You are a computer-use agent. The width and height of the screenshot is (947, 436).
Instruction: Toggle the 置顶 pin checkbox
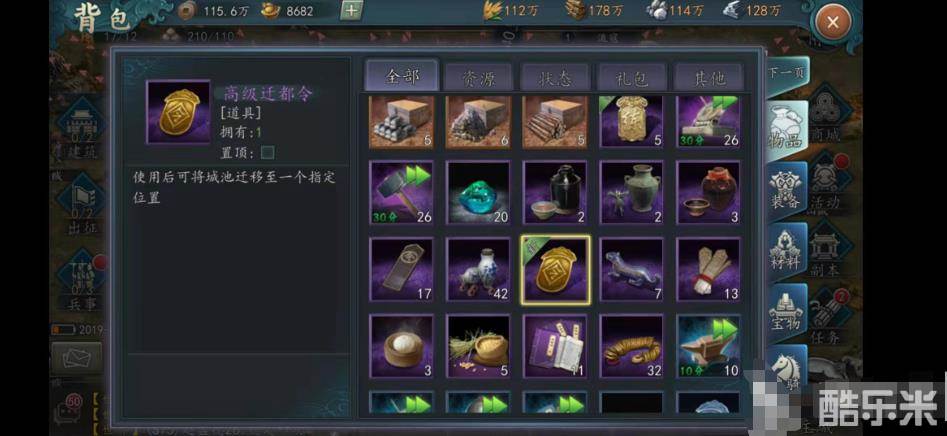[x=267, y=152]
